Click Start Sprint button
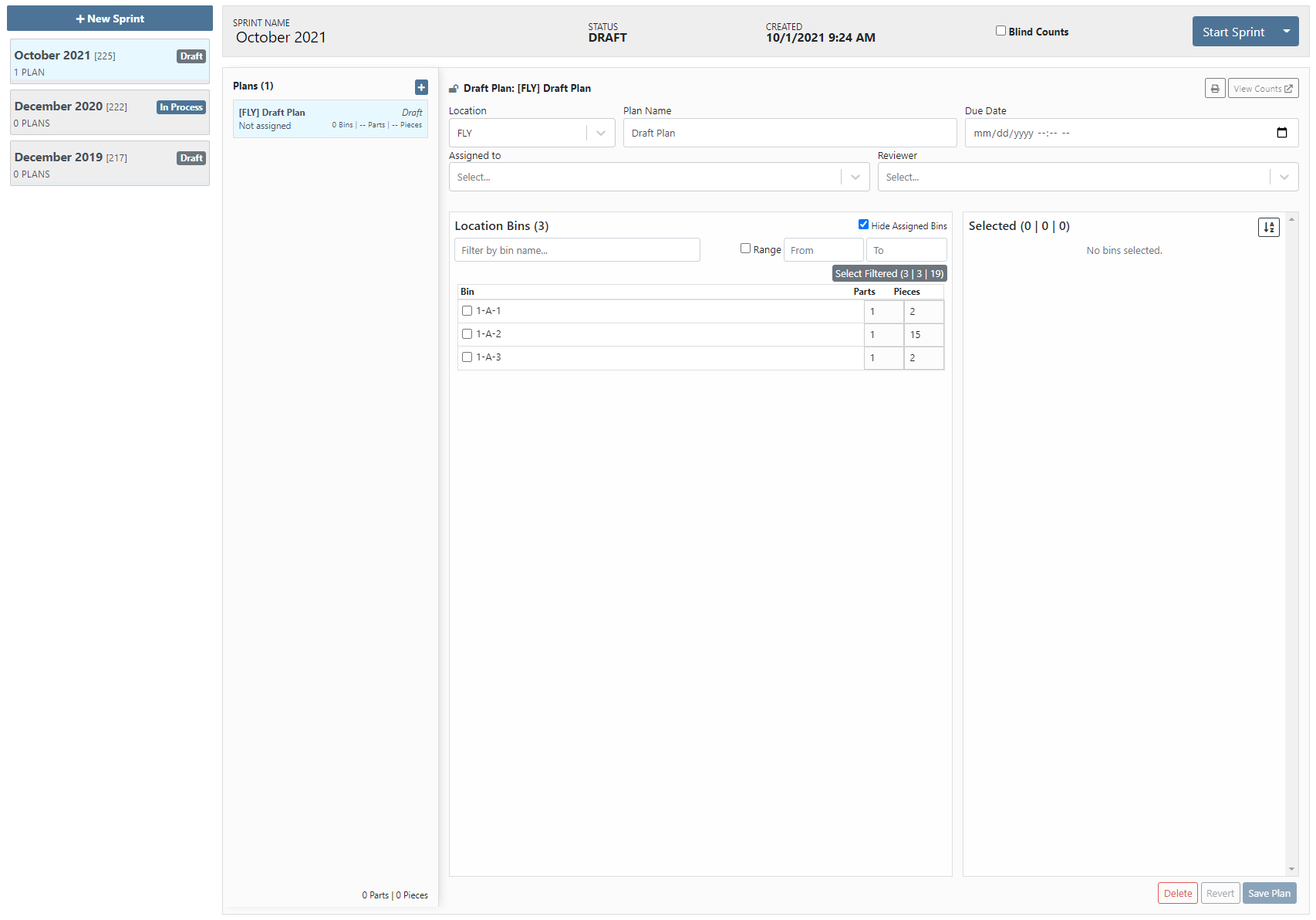The width and height of the screenshot is (1316, 920). tap(1233, 32)
